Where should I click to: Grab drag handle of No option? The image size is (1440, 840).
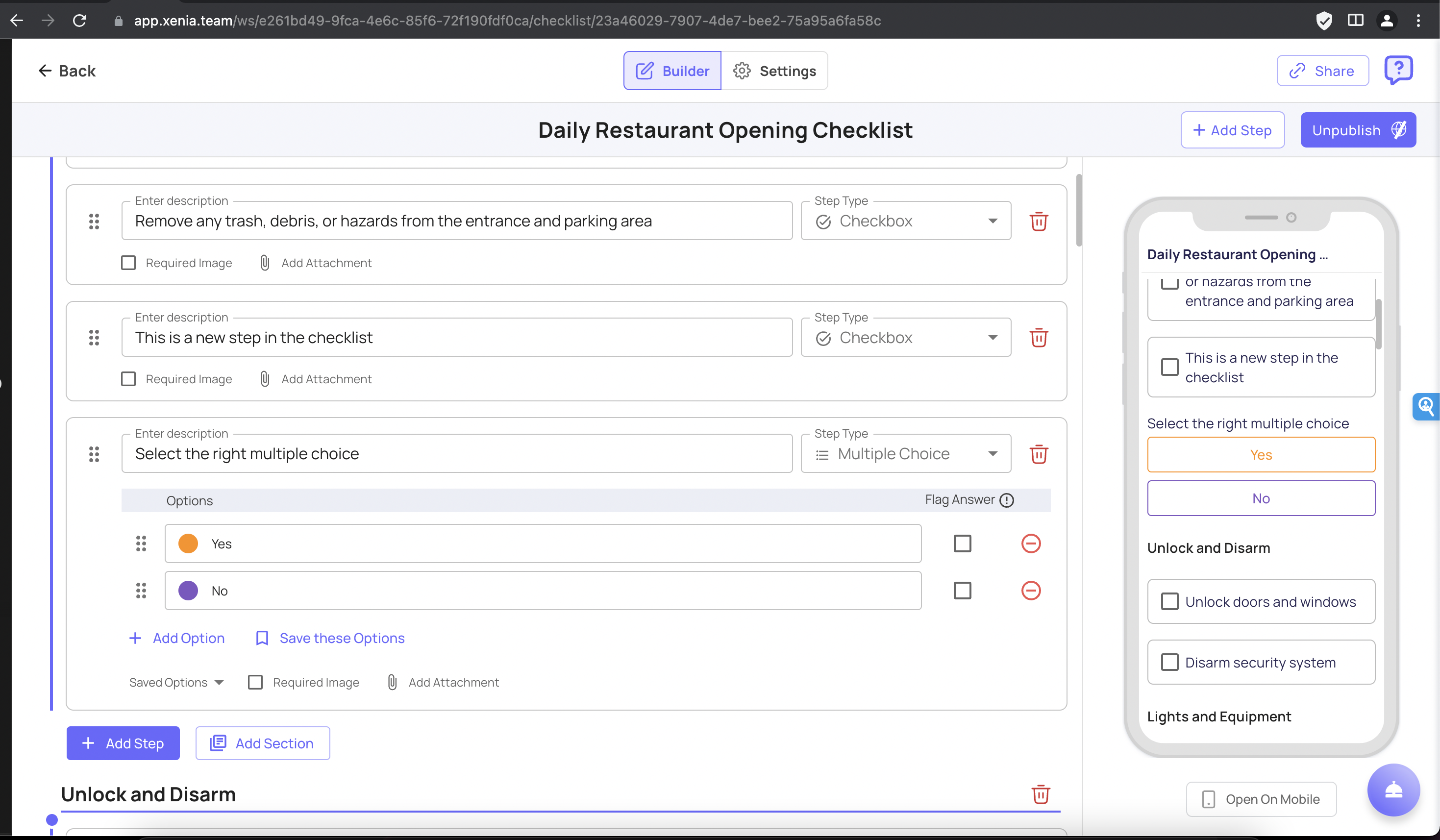(x=141, y=590)
